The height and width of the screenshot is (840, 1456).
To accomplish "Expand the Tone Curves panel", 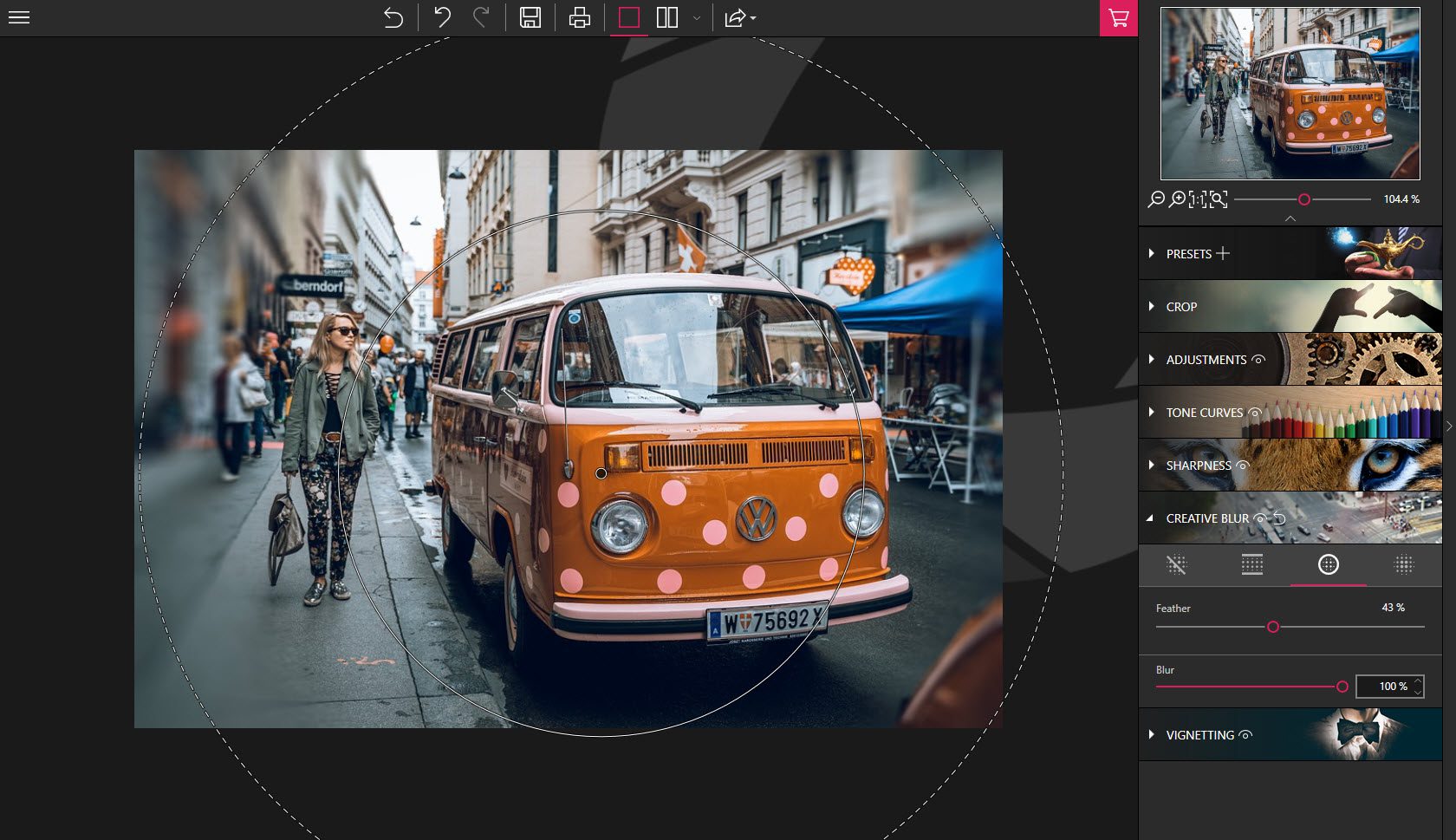I will click(1151, 412).
